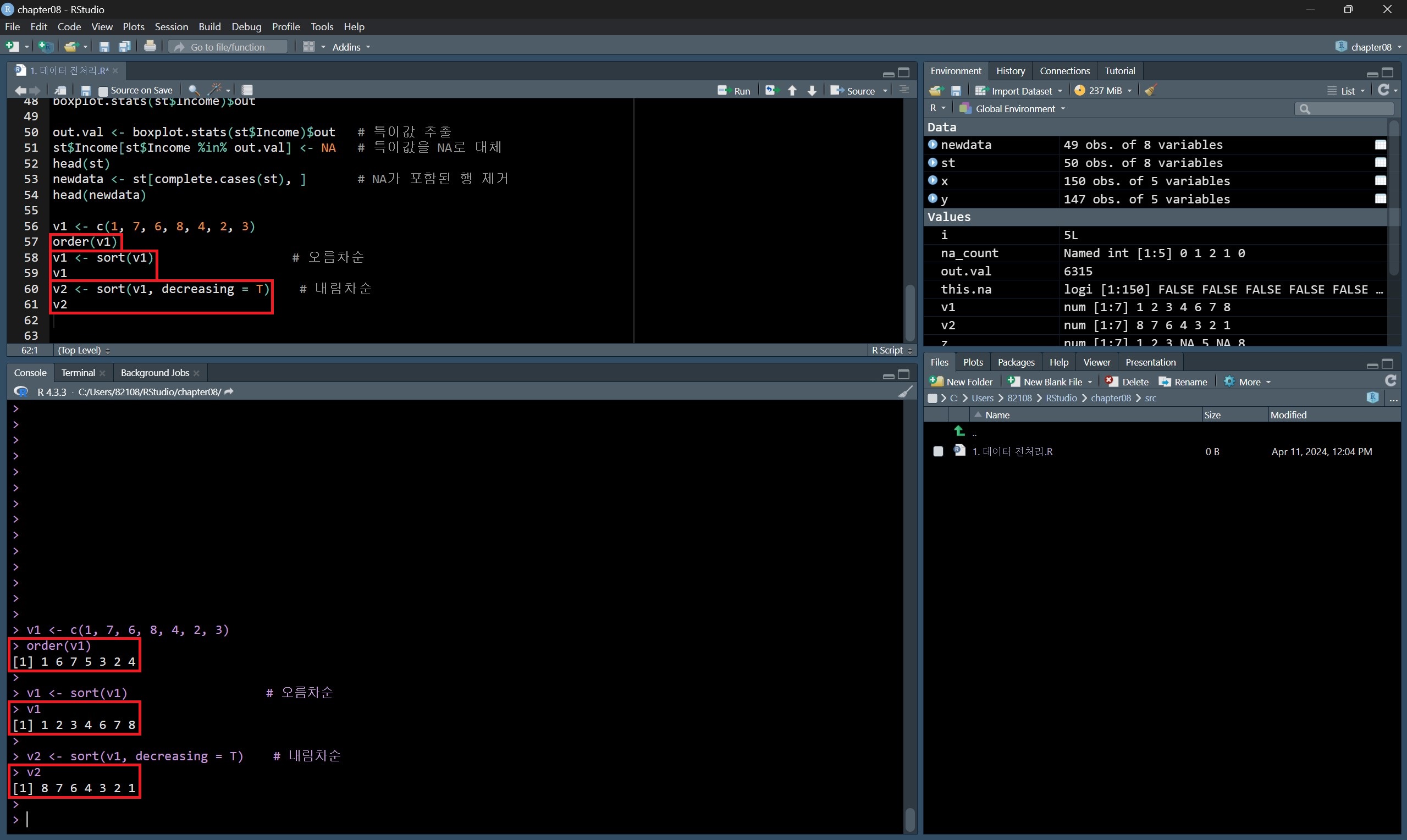Image resolution: width=1407 pixels, height=840 pixels.
Task: Click the print icon in main toolbar
Action: click(x=150, y=46)
